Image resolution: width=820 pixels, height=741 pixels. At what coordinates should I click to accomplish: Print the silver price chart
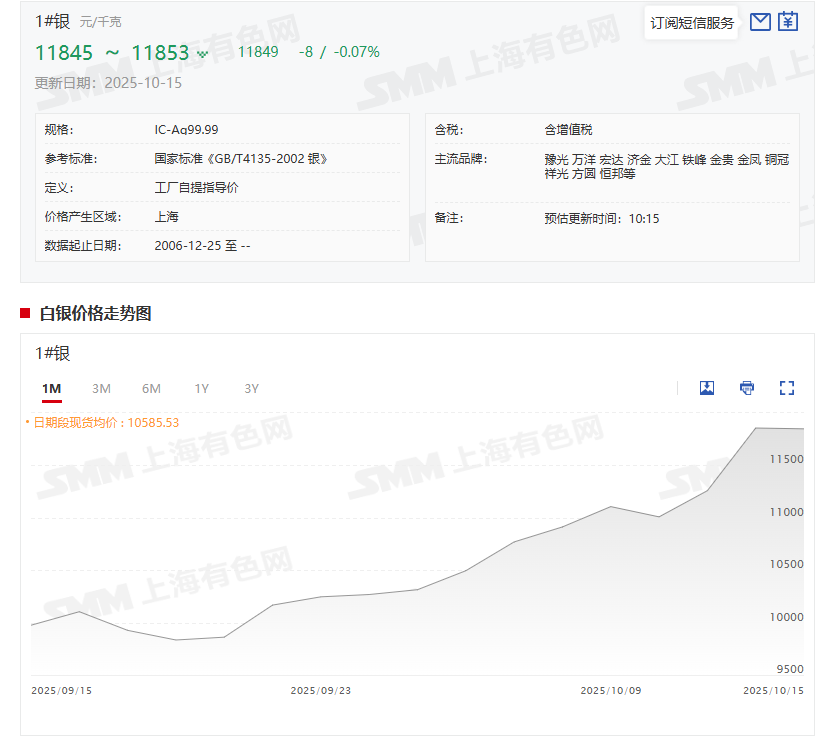coord(747,388)
